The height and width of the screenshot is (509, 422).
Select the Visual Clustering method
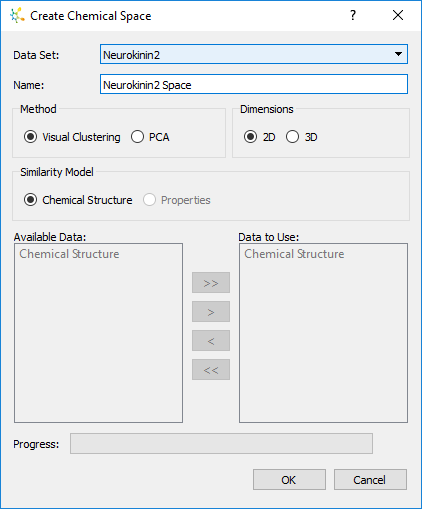point(72,137)
